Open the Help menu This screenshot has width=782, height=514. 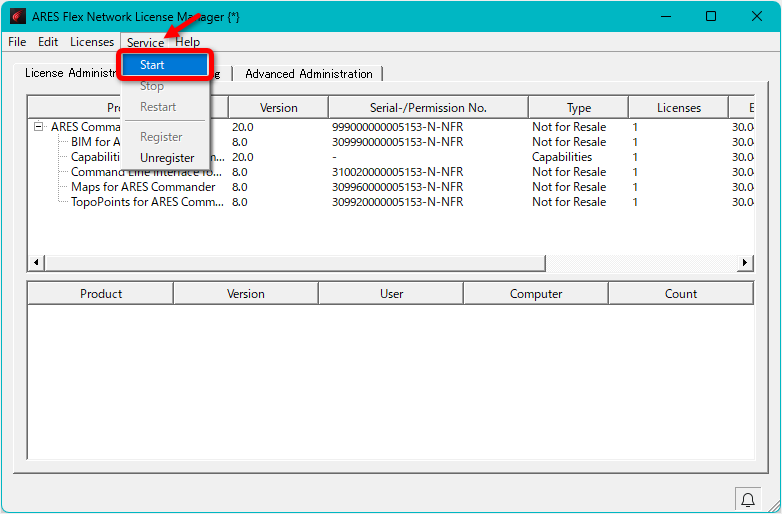[188, 42]
